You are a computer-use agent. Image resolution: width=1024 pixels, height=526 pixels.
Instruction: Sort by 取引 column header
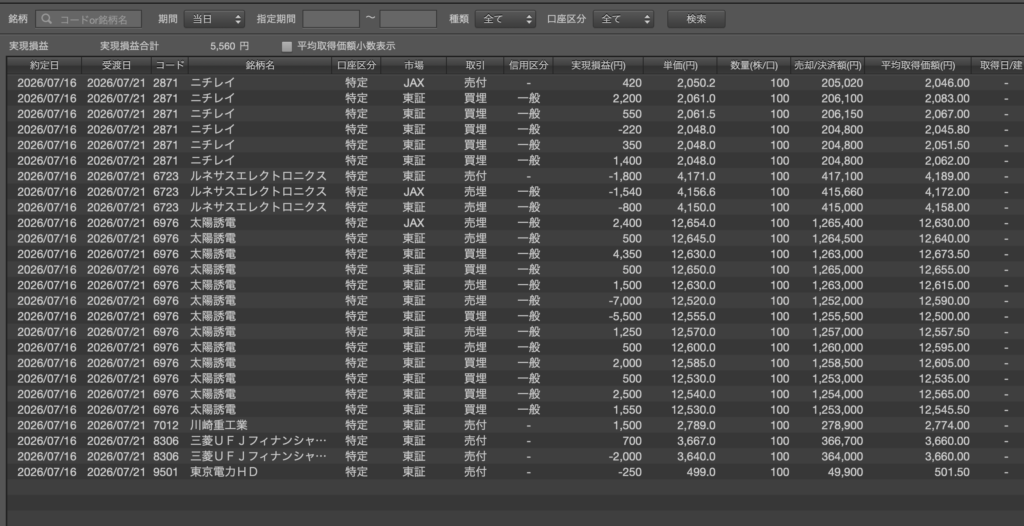[475, 65]
